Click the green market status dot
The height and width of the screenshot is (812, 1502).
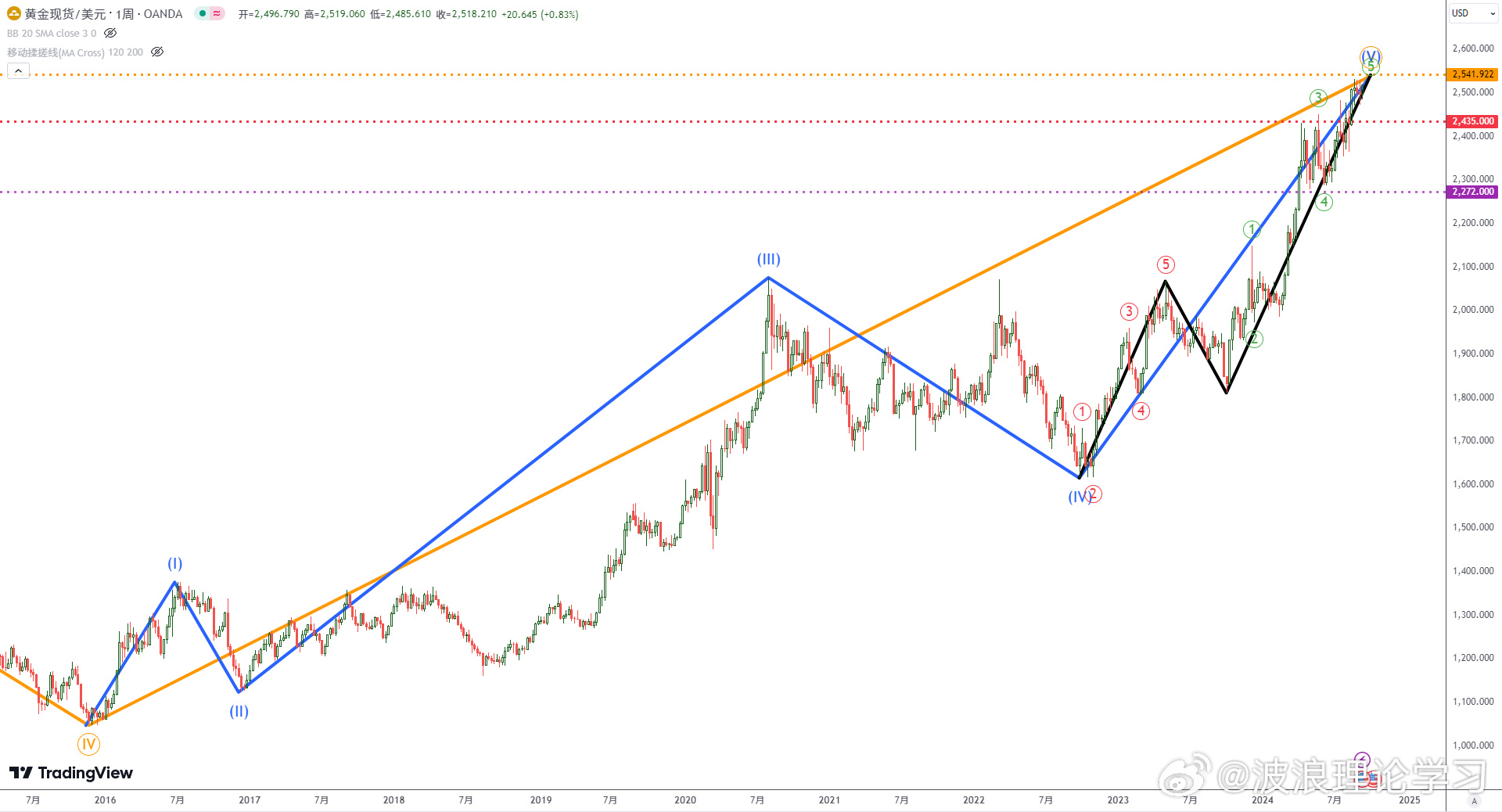coord(203,13)
